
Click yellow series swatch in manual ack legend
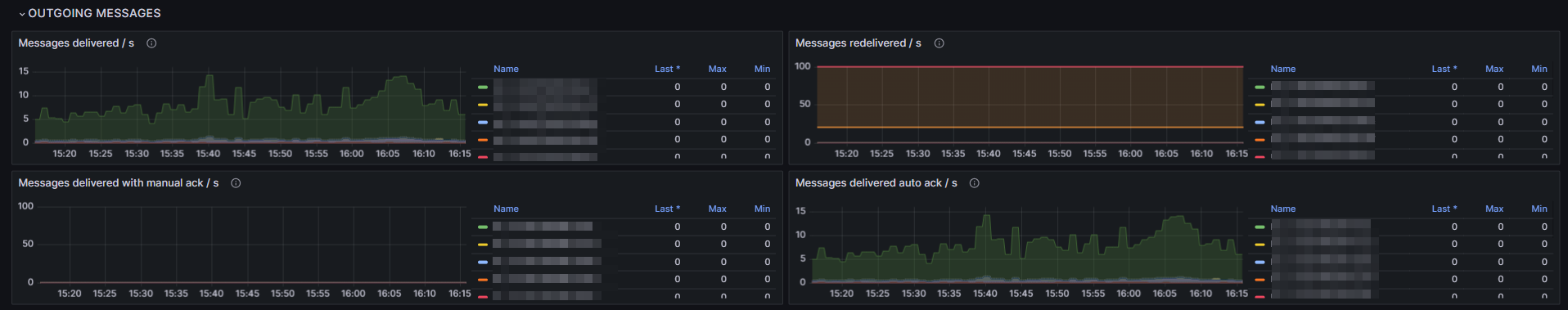pos(483,245)
